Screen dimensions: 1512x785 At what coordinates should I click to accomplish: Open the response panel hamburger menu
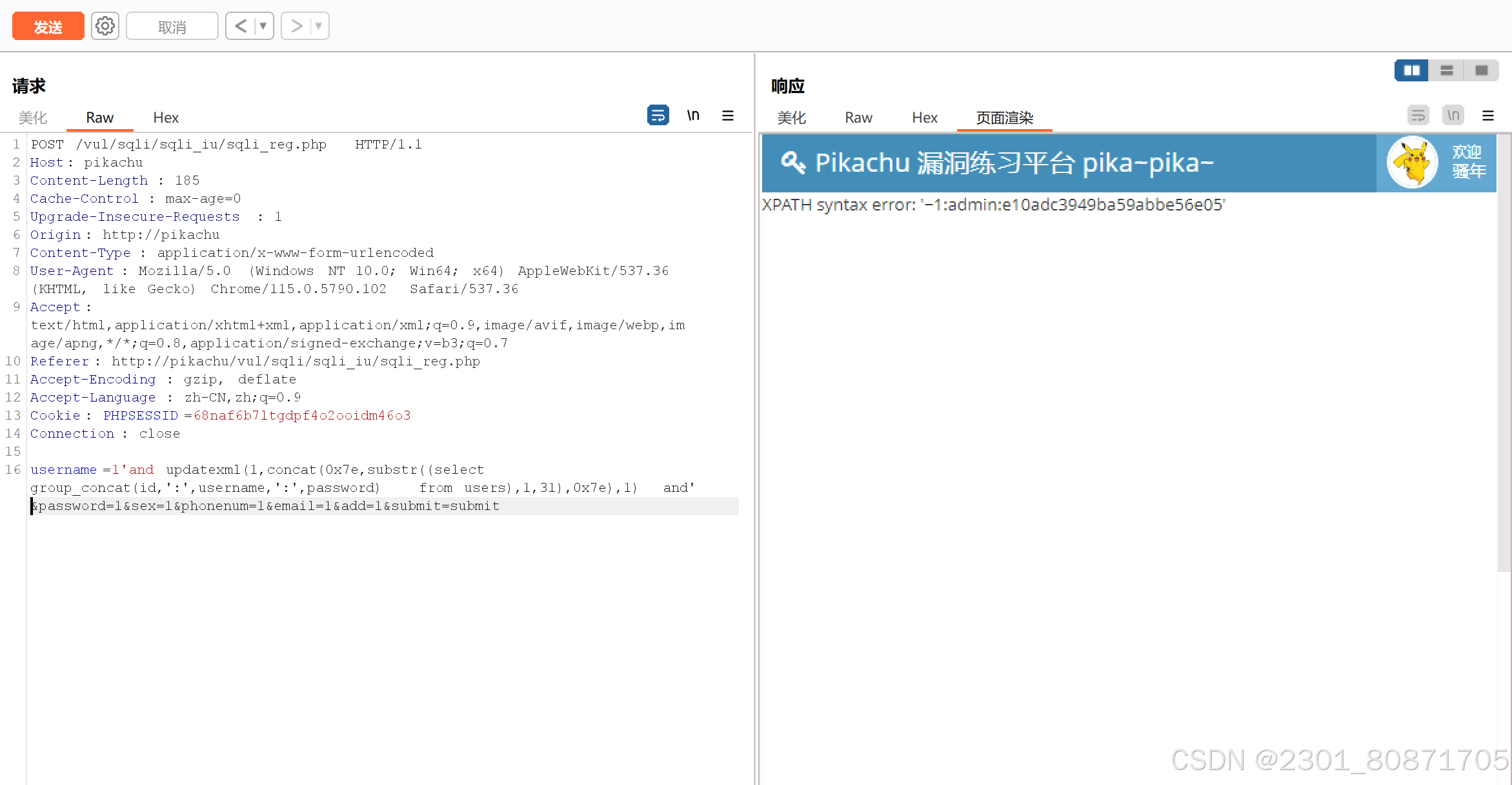(1488, 116)
